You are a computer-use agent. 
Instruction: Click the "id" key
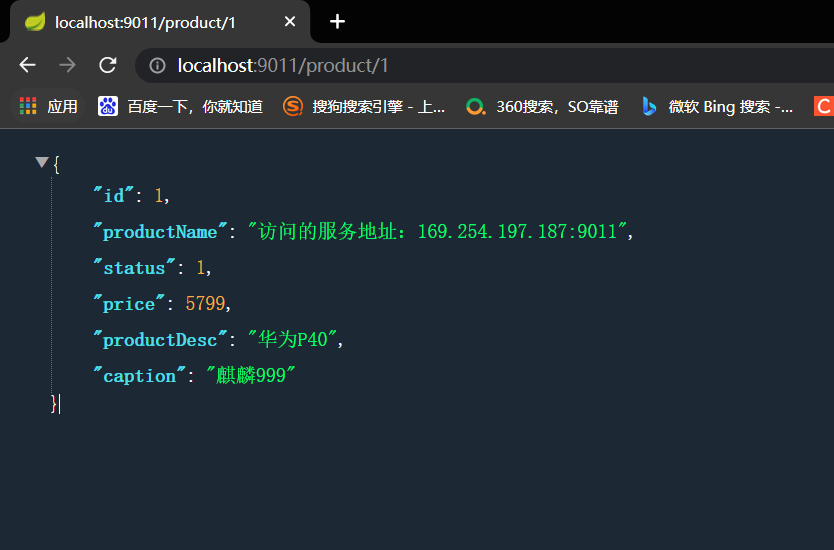click(x=114, y=195)
